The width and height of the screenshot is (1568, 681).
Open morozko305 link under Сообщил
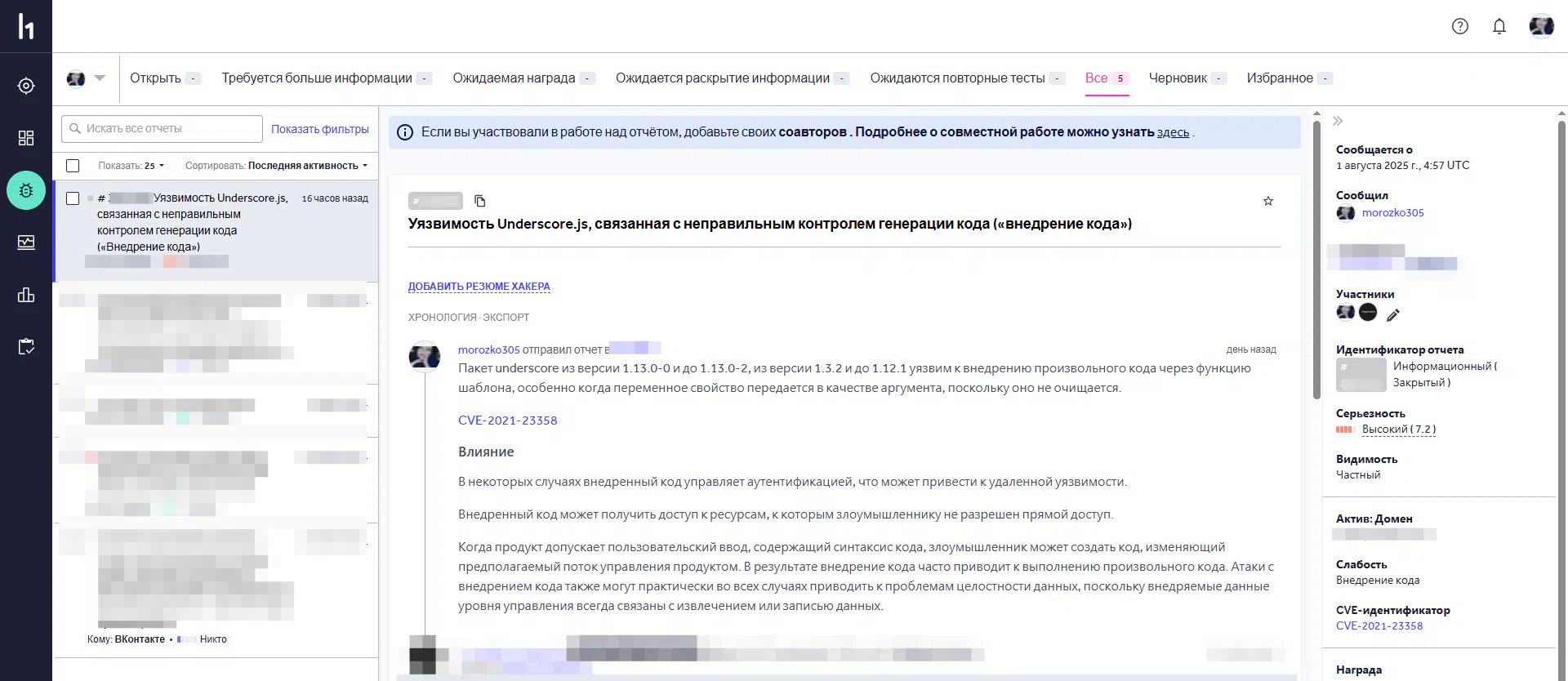[1393, 213]
